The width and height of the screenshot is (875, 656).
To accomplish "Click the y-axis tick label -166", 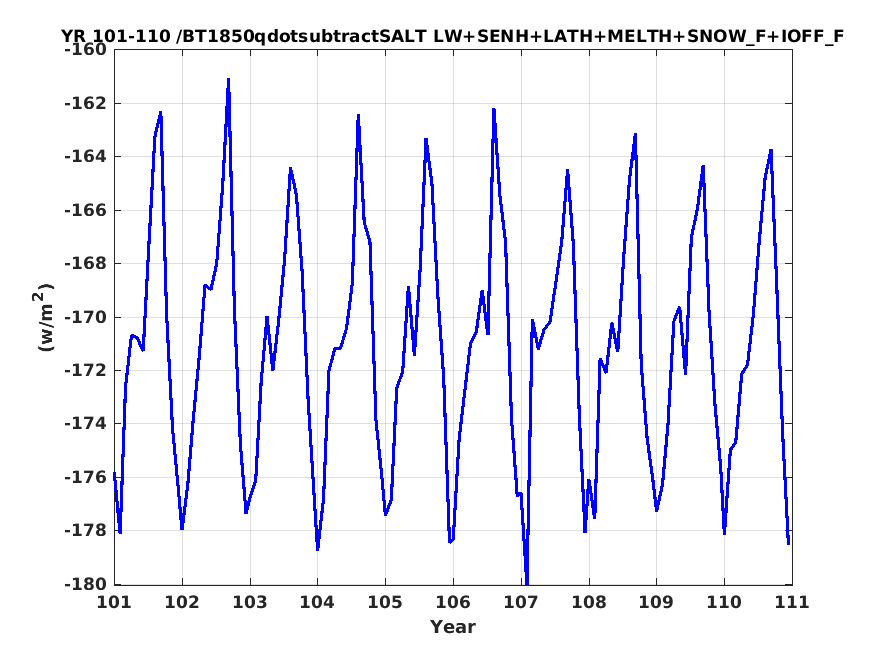I will tap(85, 210).
